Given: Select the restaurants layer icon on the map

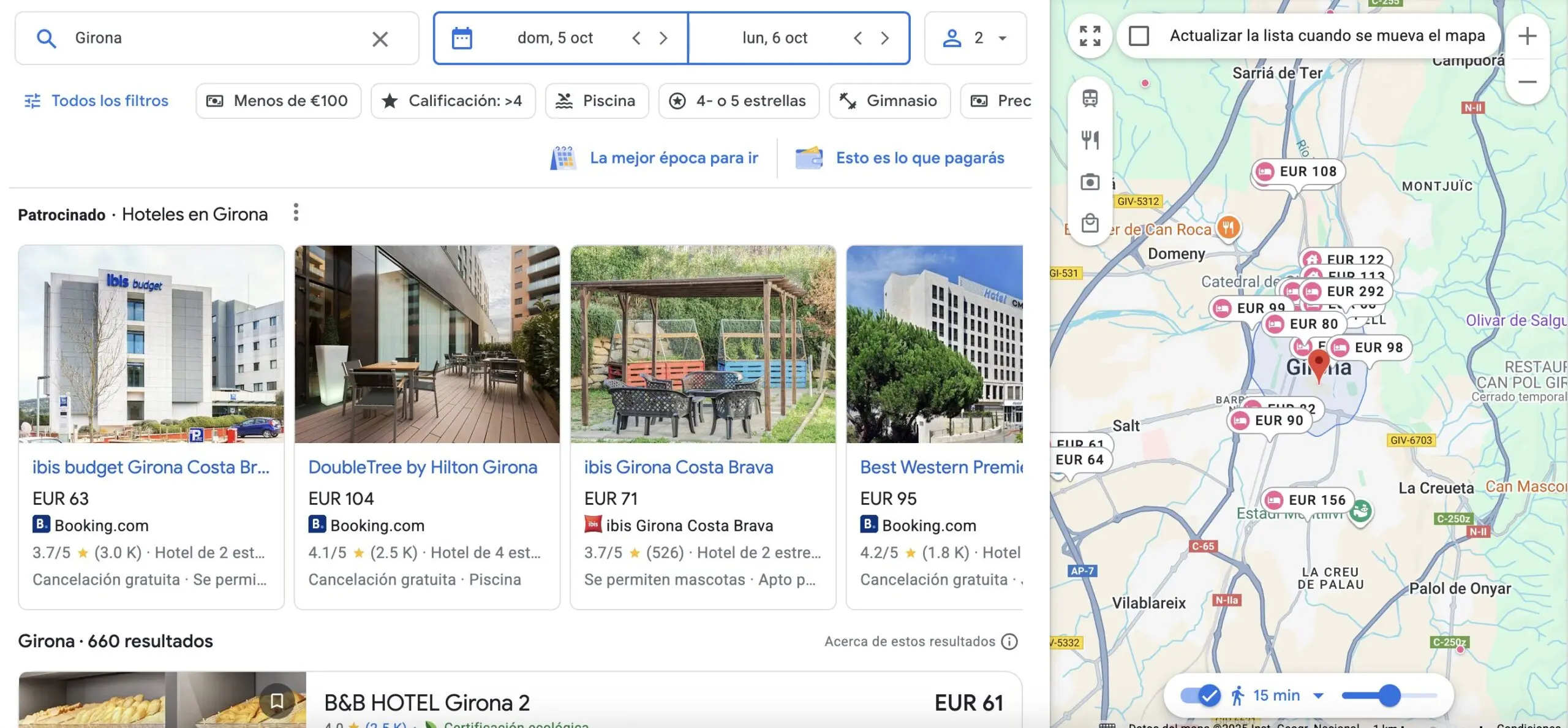Looking at the screenshot, I should (x=1090, y=140).
